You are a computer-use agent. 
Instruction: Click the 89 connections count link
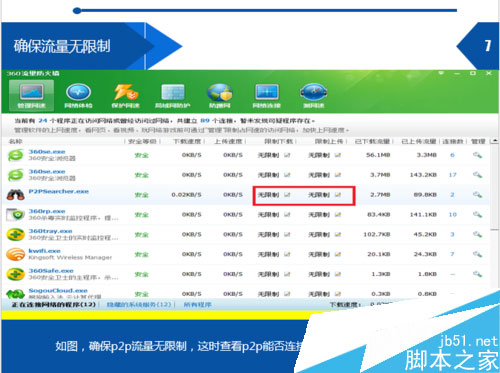(205, 121)
